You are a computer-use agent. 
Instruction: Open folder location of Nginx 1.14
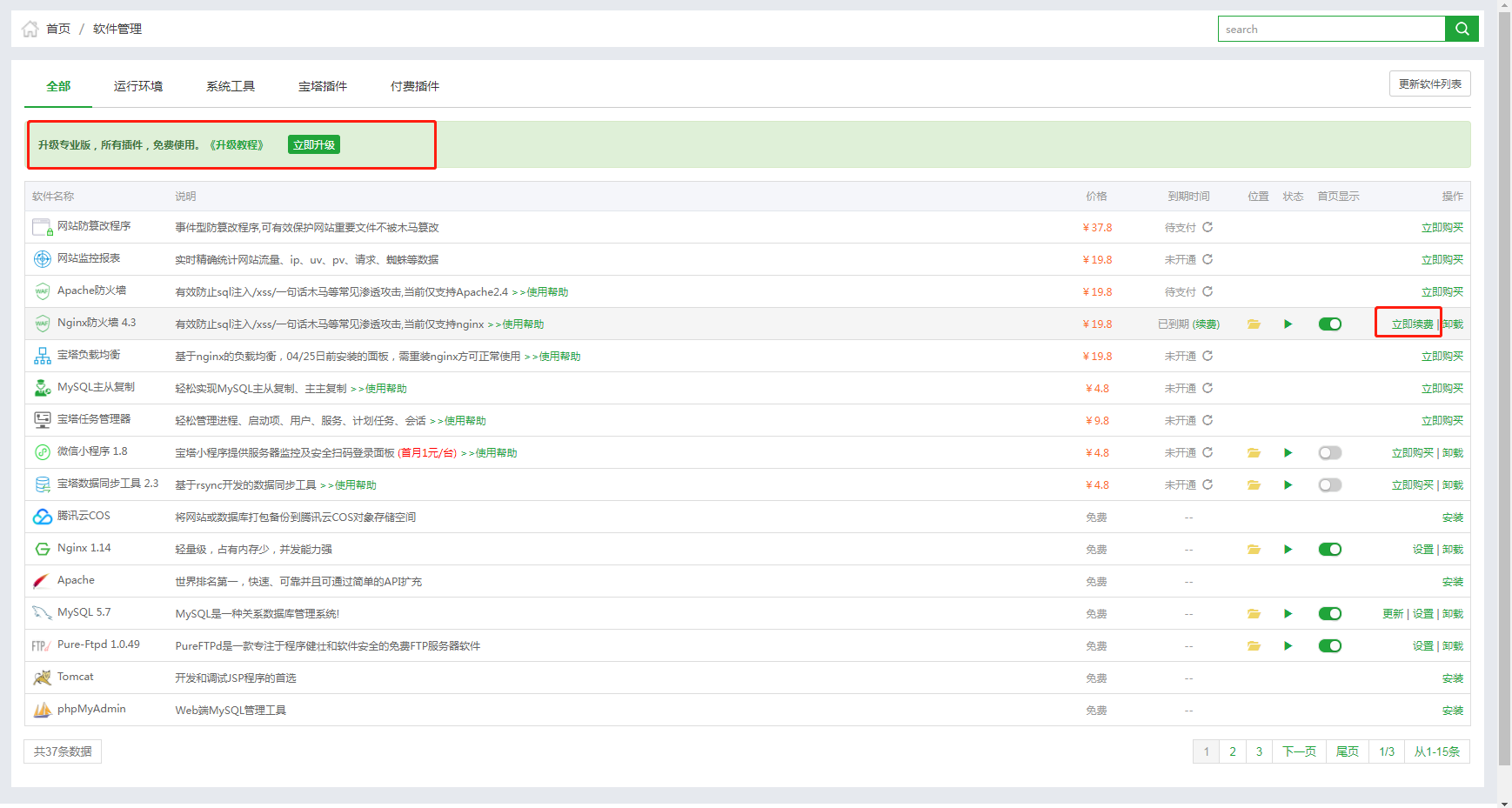click(x=1254, y=549)
